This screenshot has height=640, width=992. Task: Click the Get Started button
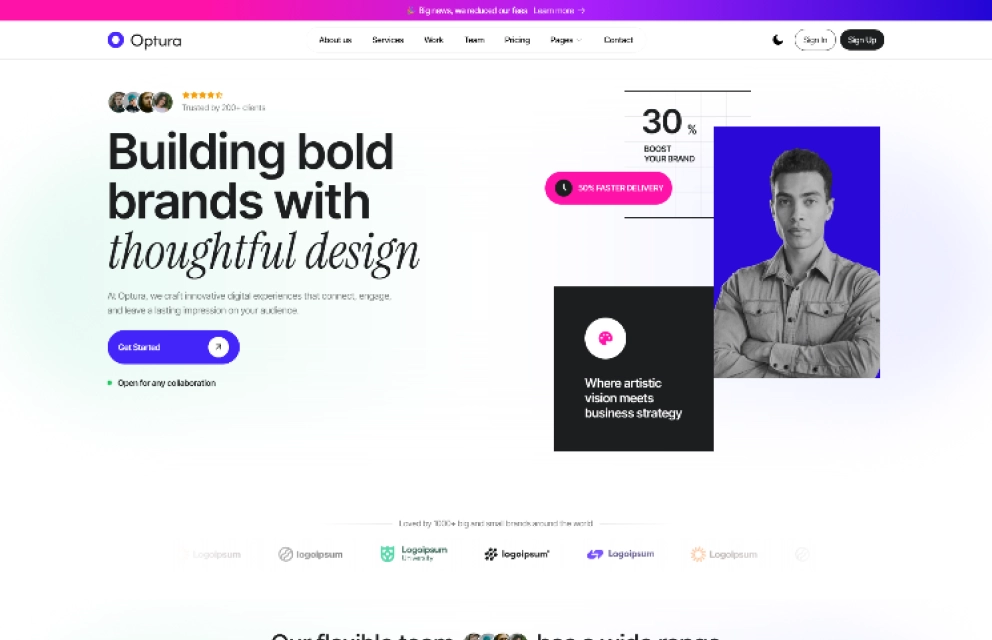pos(173,347)
